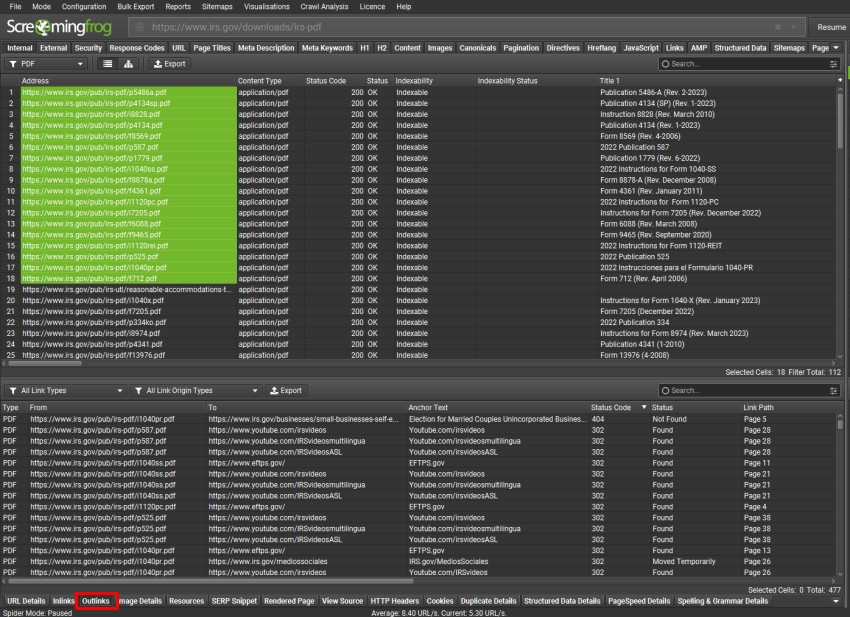Select the row for i1040x.pdf

[417, 300]
